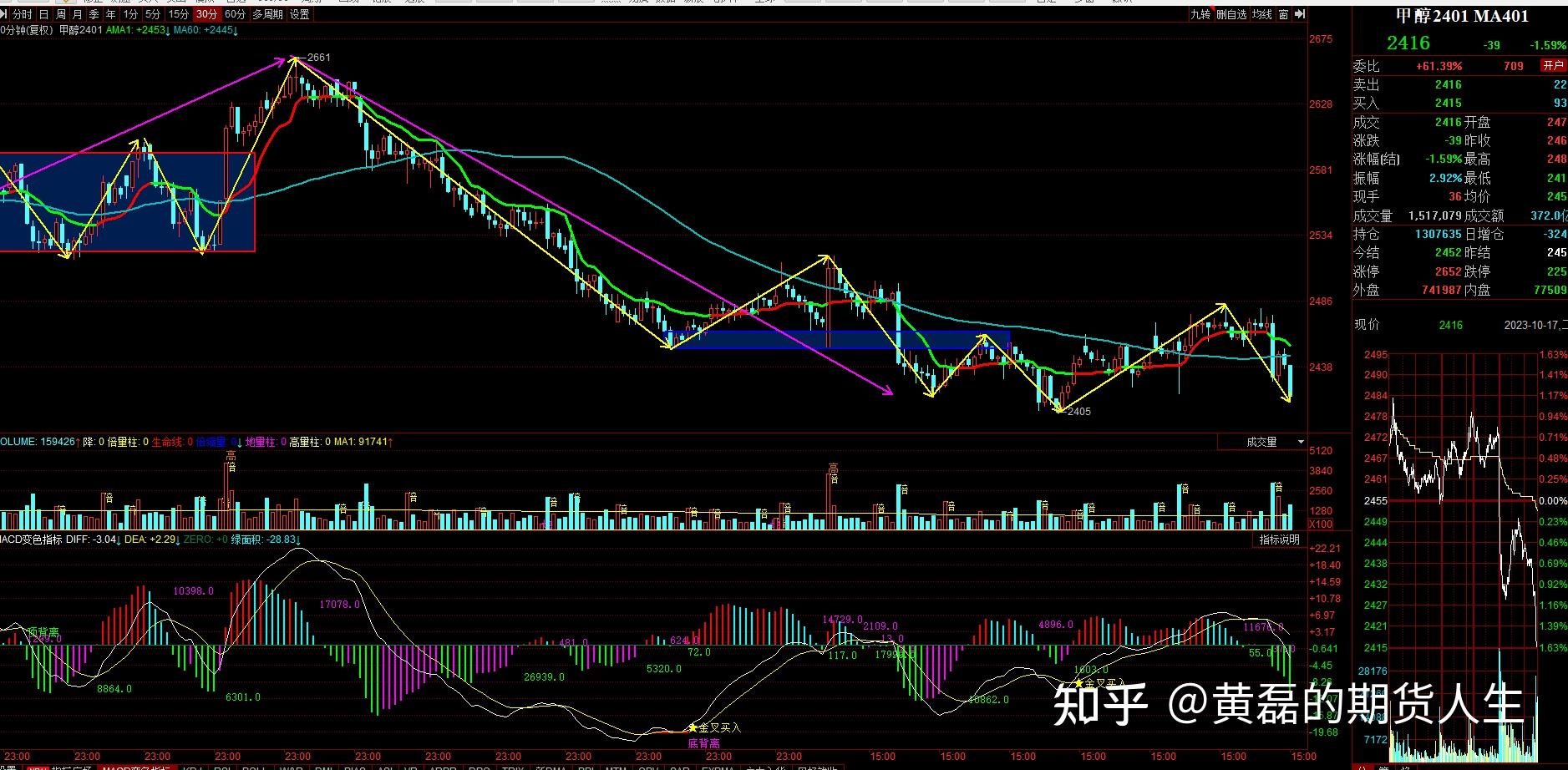
Task: Click the 委比 +61.39% value
Action: point(1439,66)
